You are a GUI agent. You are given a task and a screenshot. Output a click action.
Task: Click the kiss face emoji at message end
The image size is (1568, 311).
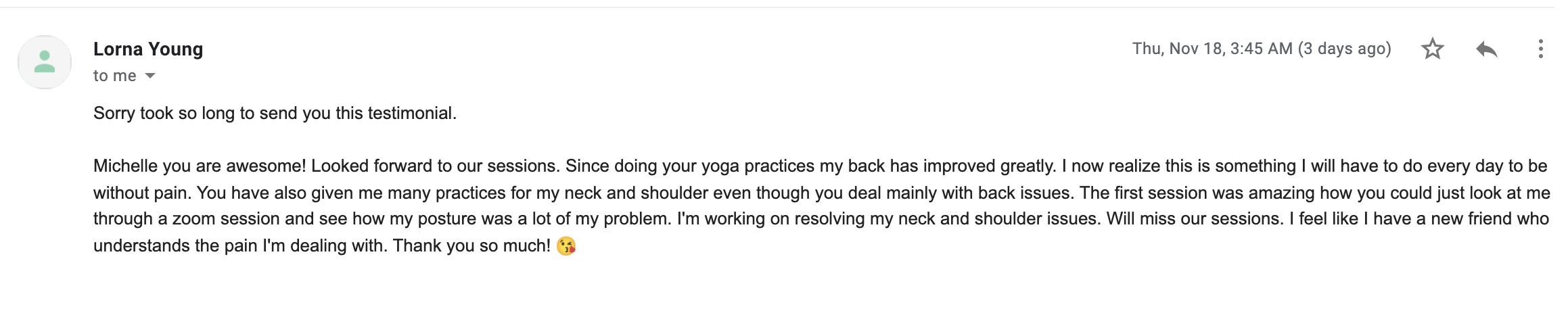click(x=566, y=245)
